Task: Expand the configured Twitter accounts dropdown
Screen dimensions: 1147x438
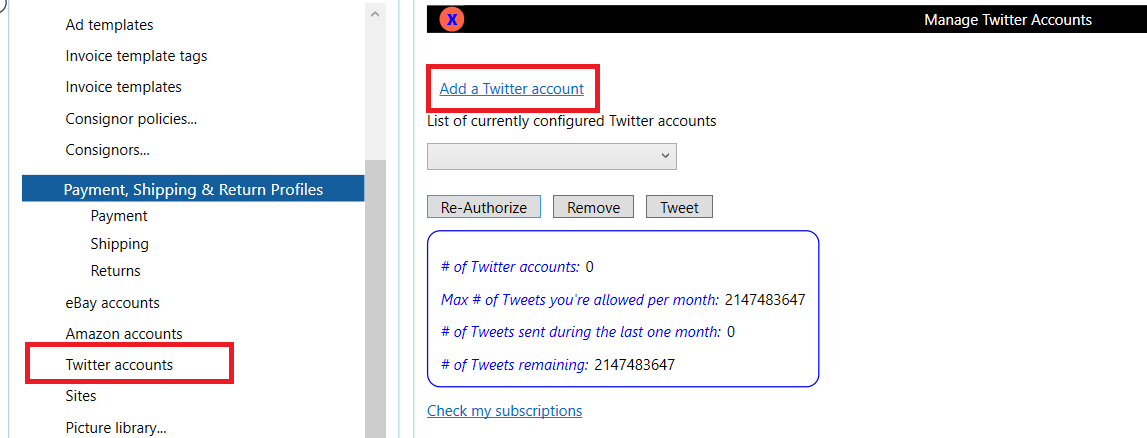Action: point(552,156)
